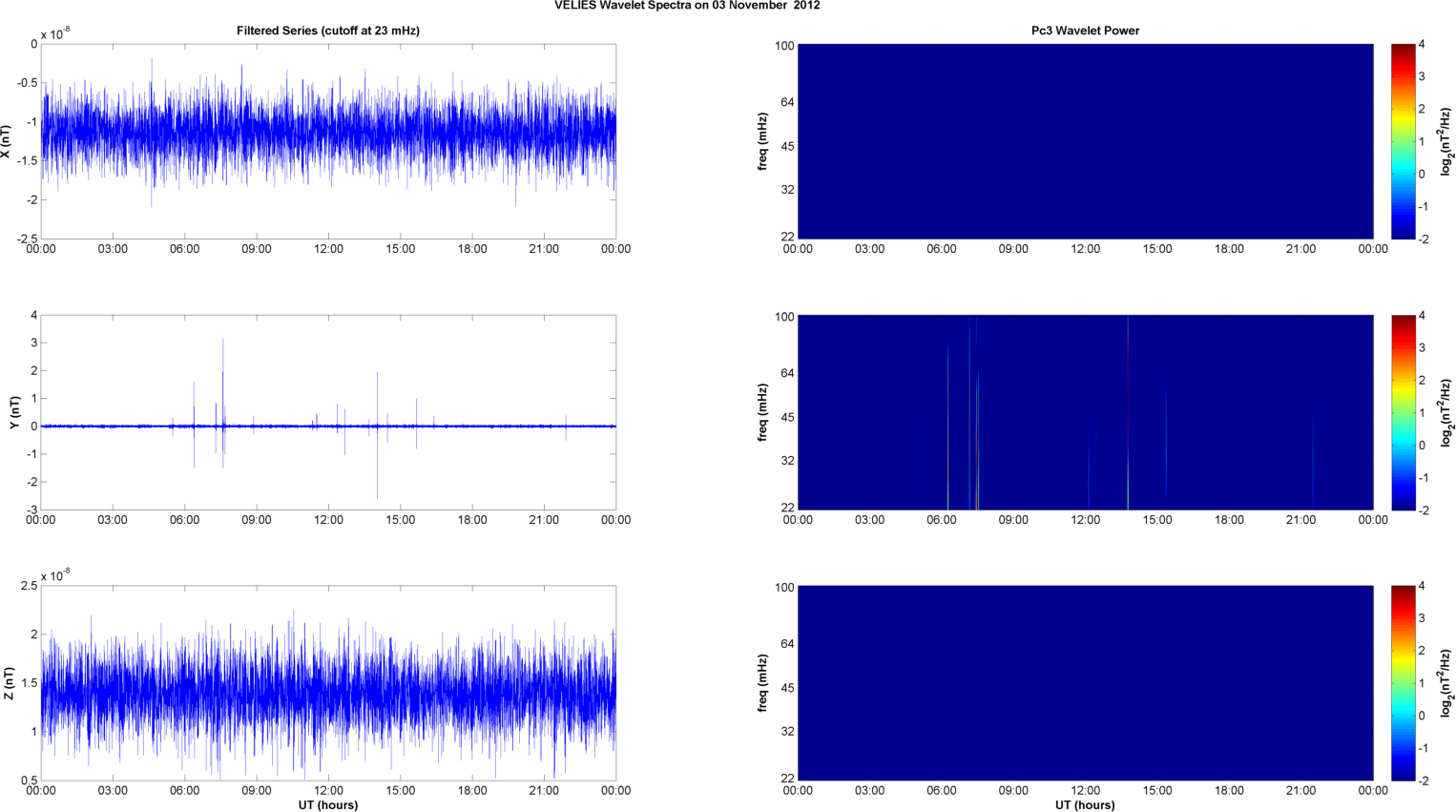1456x812 pixels.
Task: Click the Y component wavelet power spectrogram
Action: pos(1085,412)
